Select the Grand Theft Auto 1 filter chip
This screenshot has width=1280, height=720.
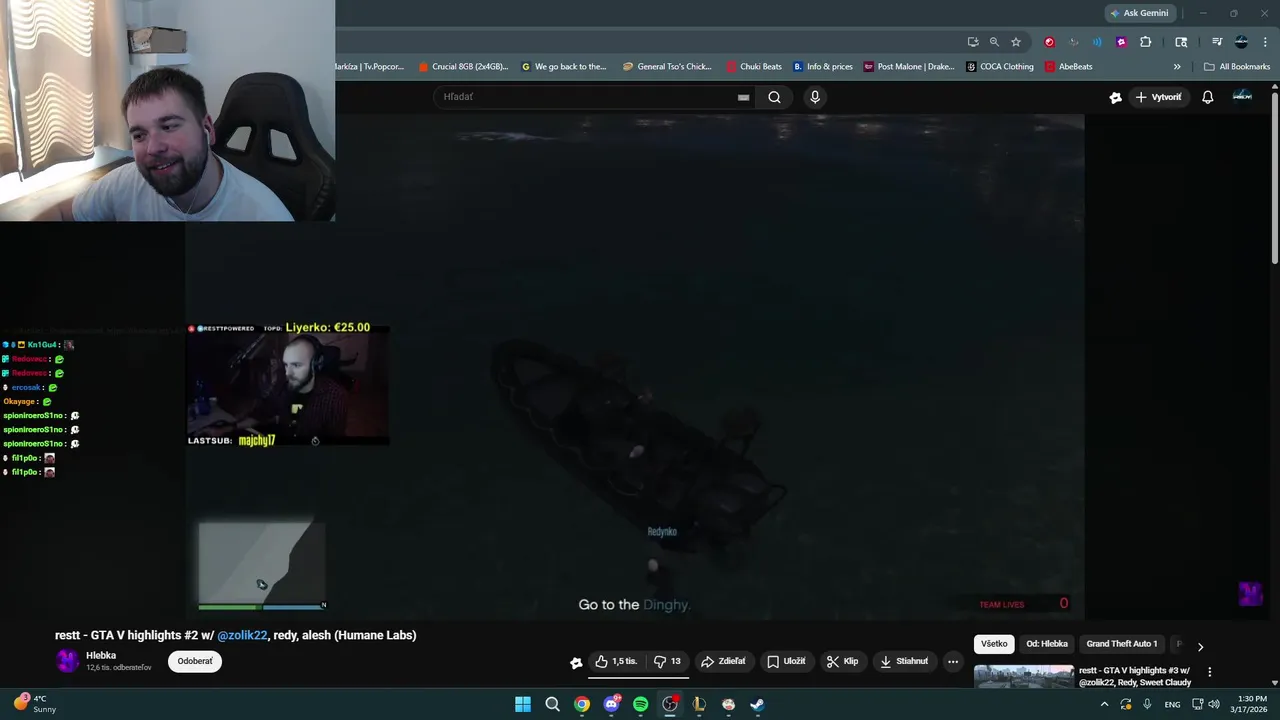point(1121,644)
